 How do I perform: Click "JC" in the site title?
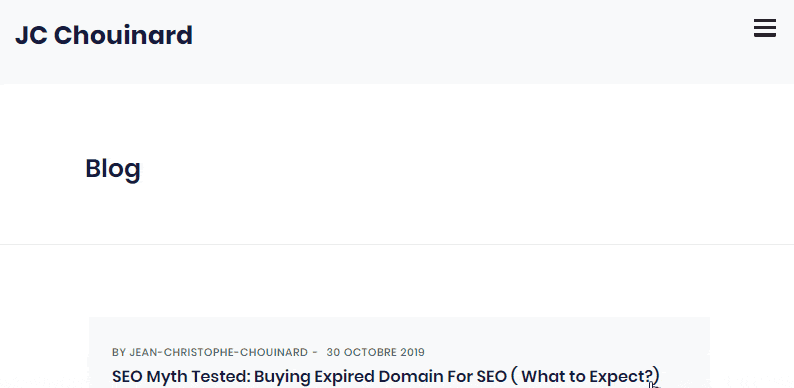[x=31, y=35]
